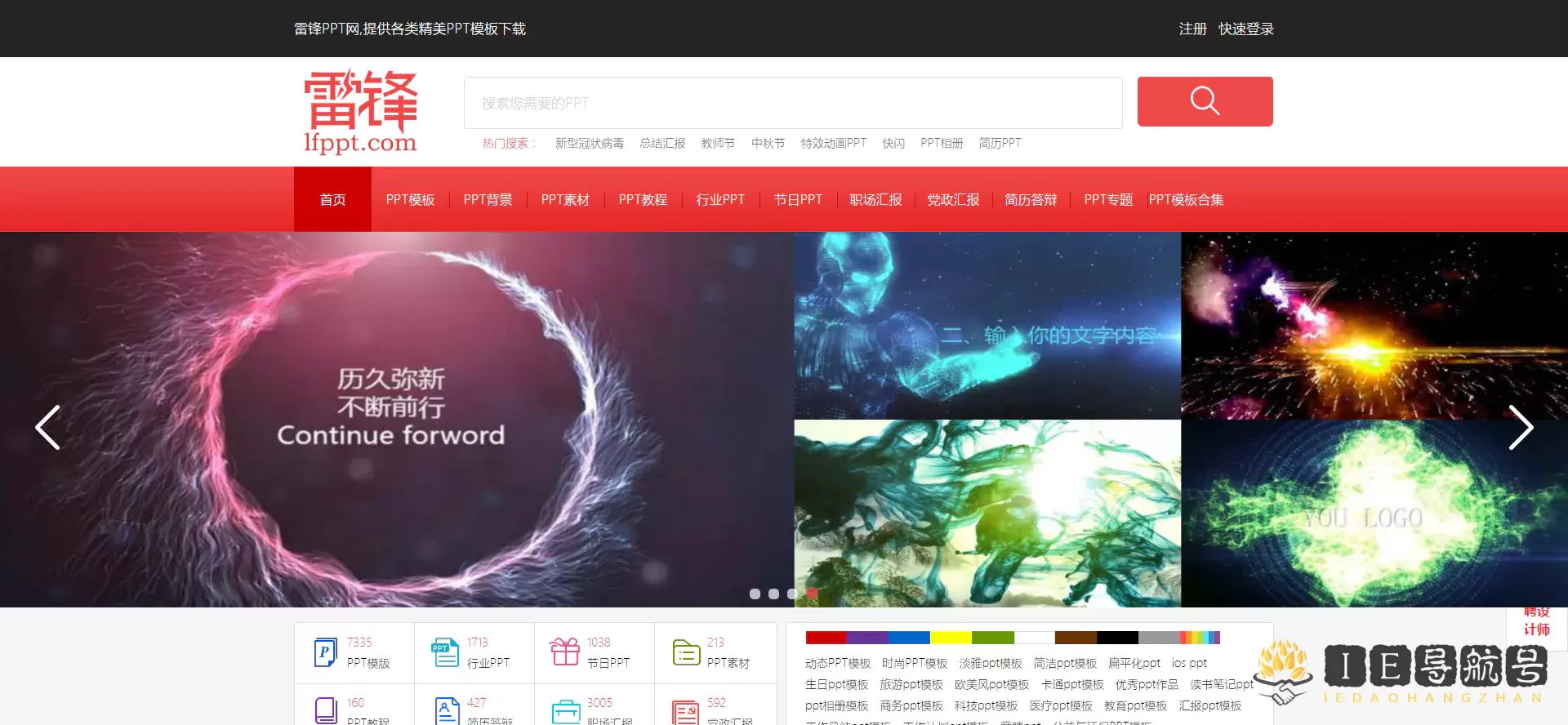Pick the yellow color swatch filter
1568x725 pixels.
click(x=951, y=638)
